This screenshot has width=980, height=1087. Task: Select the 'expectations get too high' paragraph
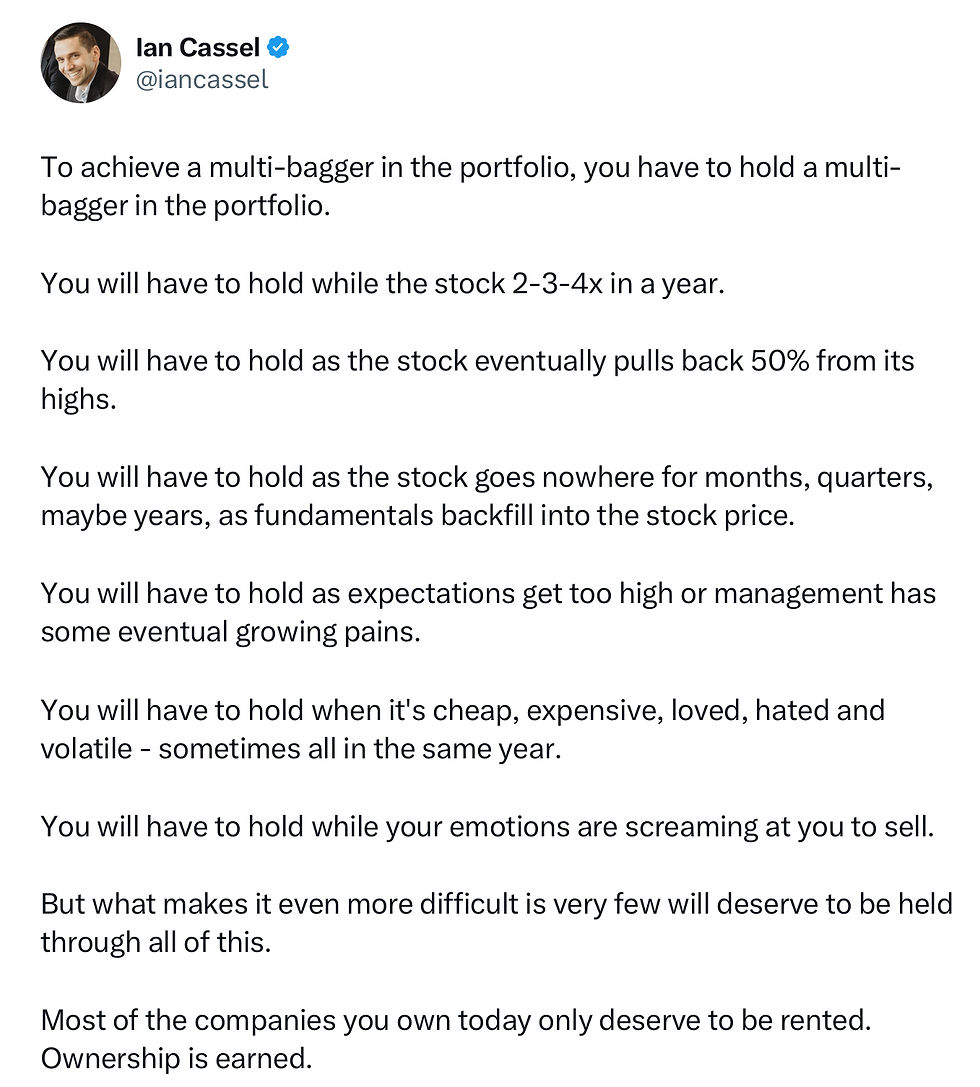coord(489,613)
